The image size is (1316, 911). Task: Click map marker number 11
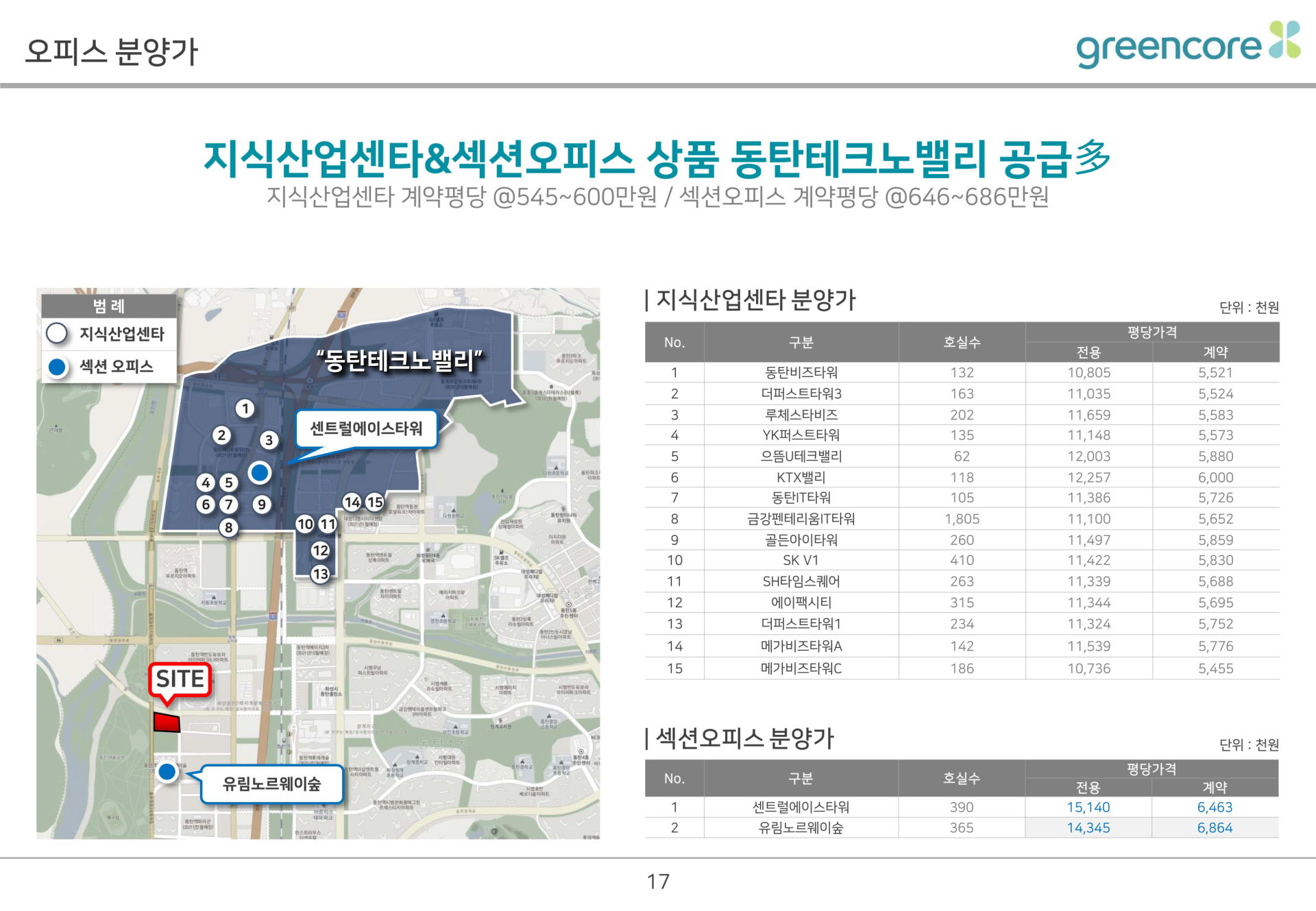coord(328,524)
